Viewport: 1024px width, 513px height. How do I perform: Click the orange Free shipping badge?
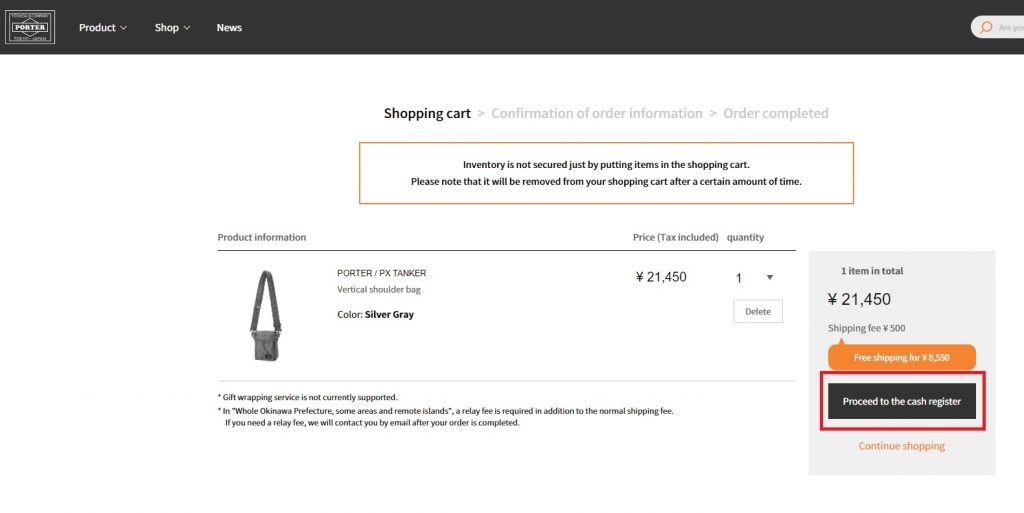click(x=901, y=357)
